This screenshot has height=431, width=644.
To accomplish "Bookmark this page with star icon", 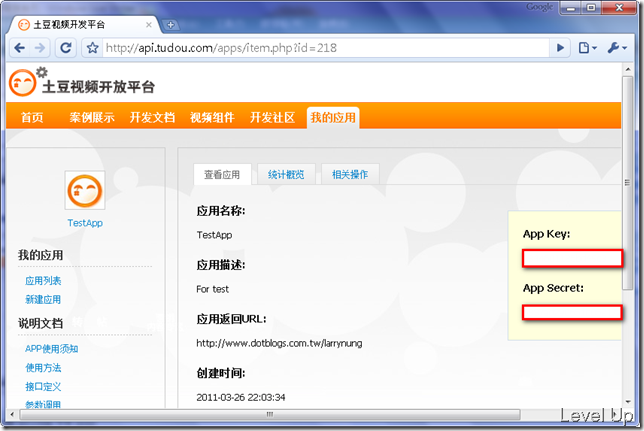I will 92,48.
